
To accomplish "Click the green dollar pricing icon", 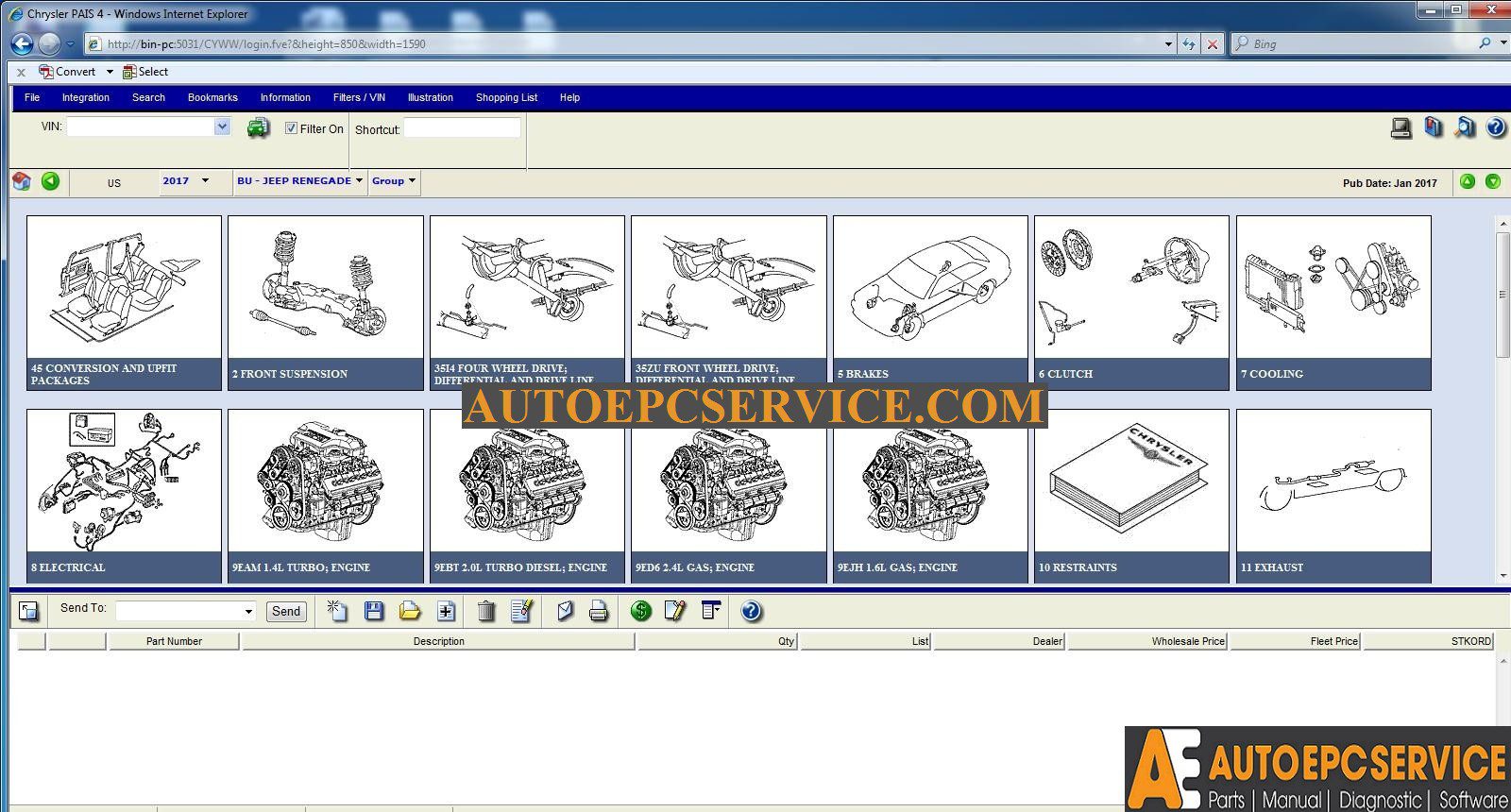I will [x=641, y=611].
